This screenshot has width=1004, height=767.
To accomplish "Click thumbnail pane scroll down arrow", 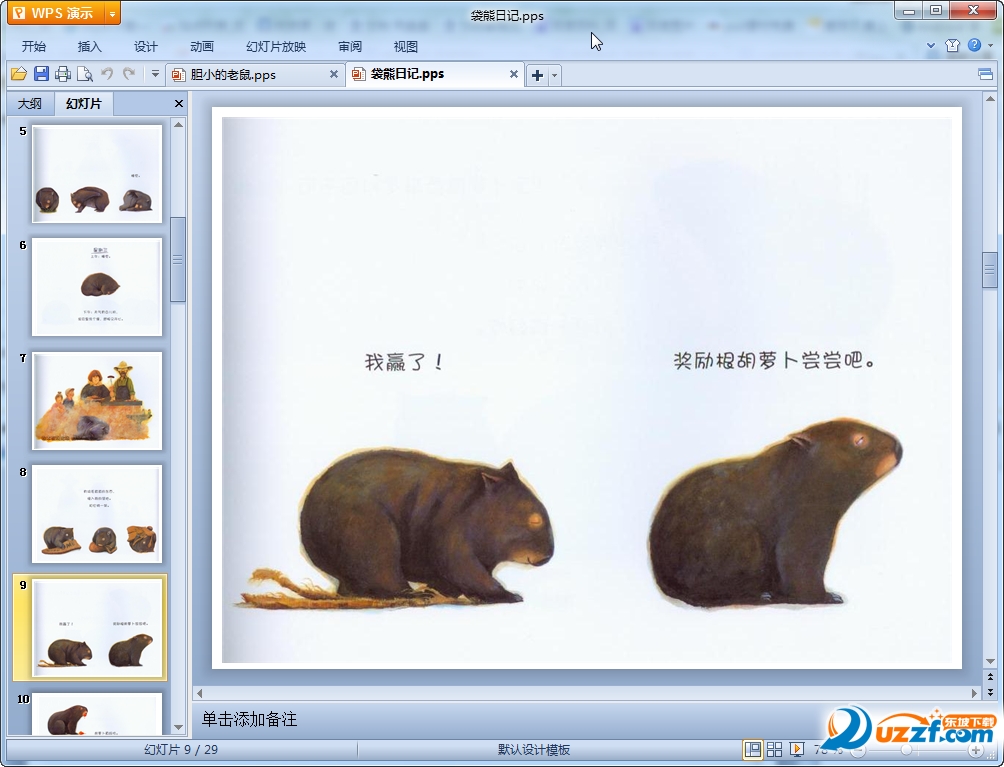I will (x=179, y=727).
